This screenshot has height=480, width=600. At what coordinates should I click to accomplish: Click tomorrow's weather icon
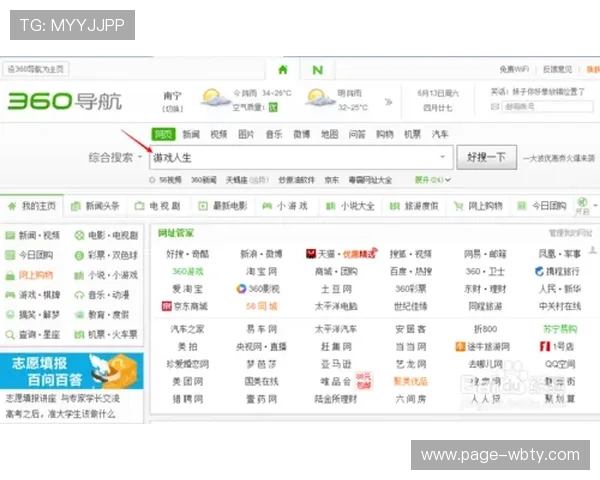pyautogui.click(x=318, y=98)
